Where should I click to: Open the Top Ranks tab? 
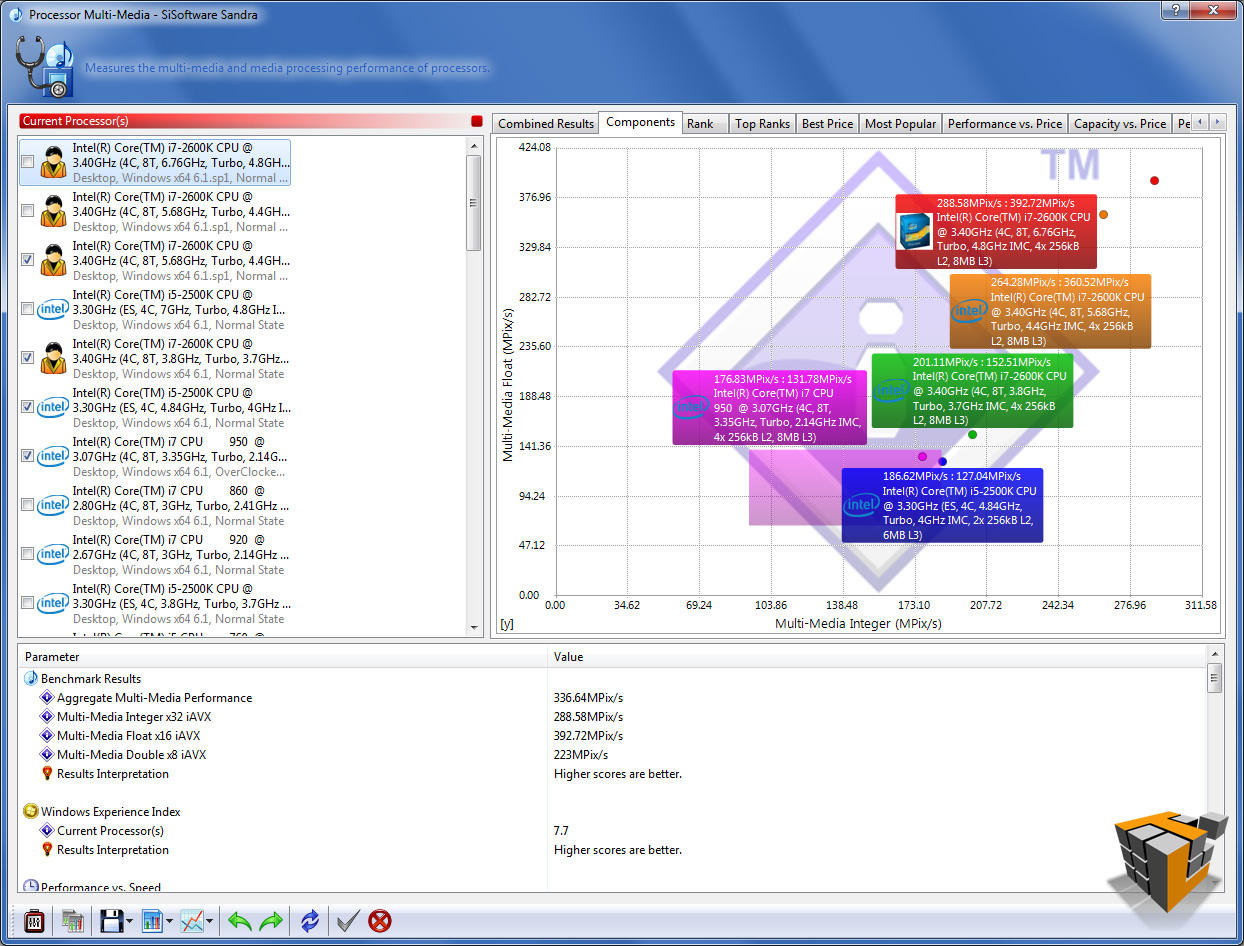[762, 124]
